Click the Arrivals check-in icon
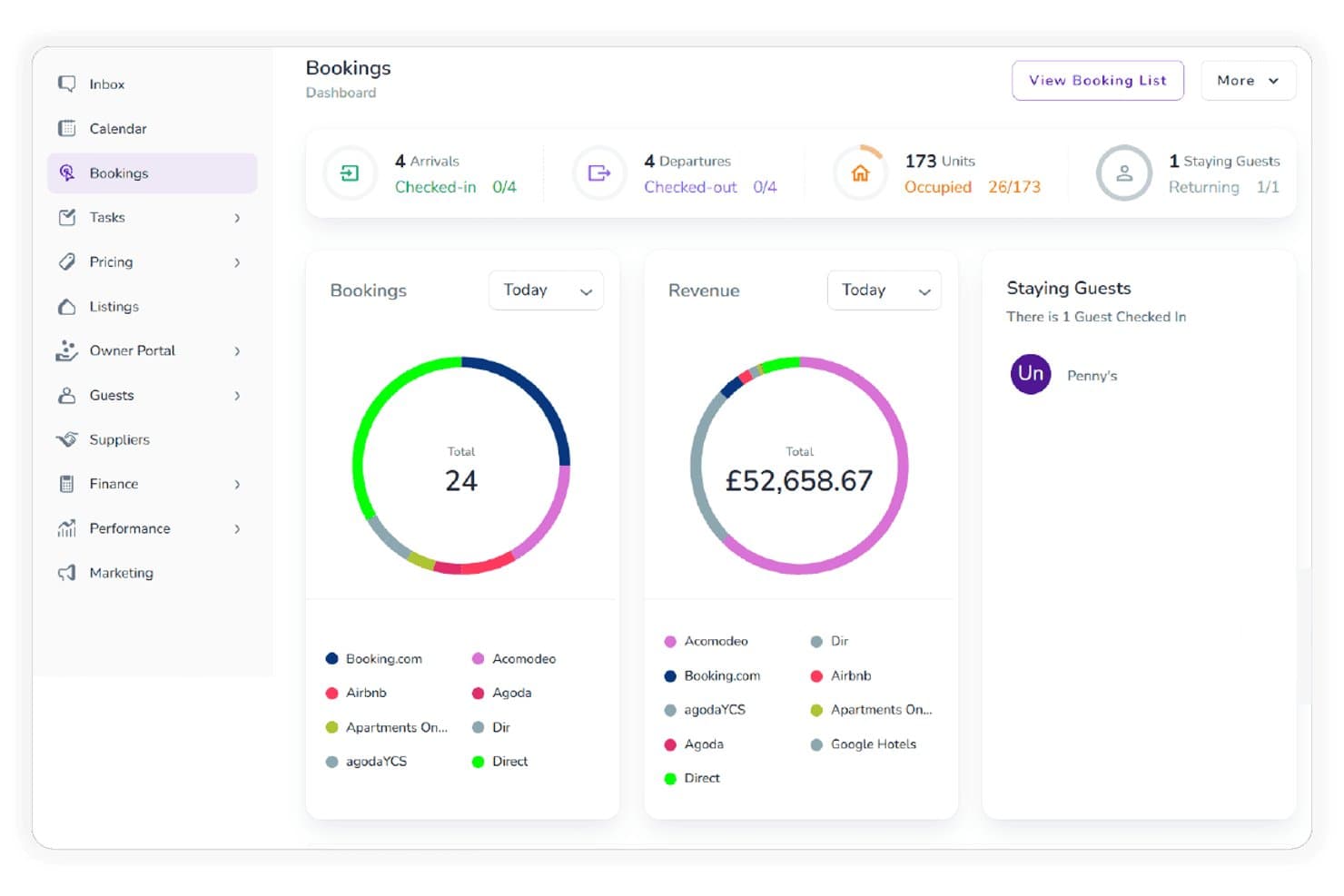Viewport: 1344px width, 896px height. click(x=350, y=172)
